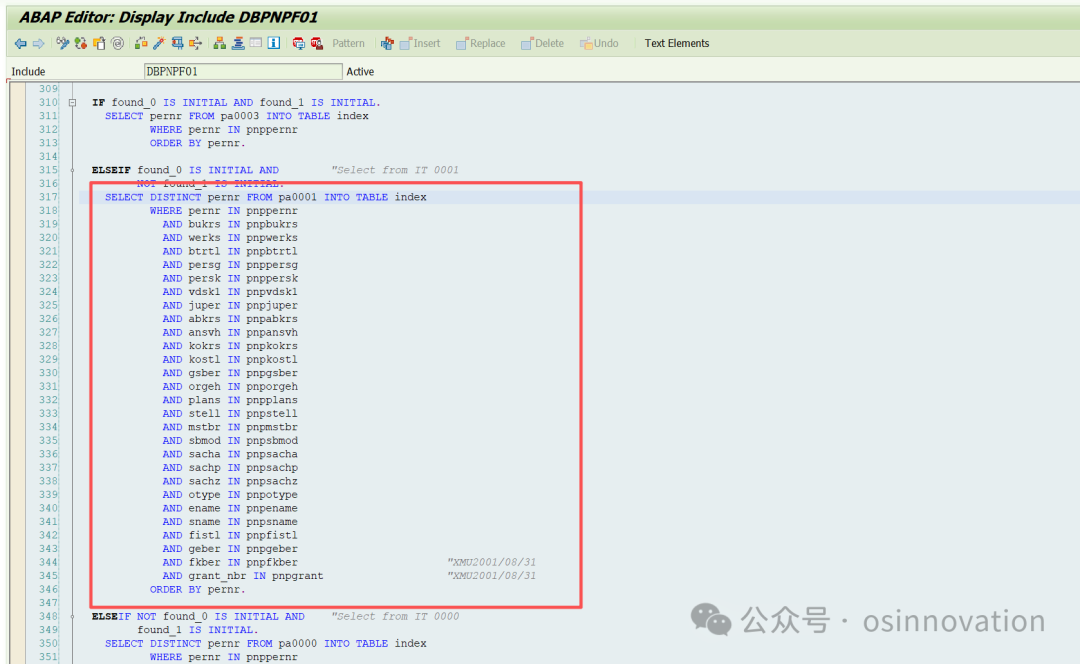Click the Pattern toolbar button
The height and width of the screenshot is (664, 1080).
(x=349, y=43)
